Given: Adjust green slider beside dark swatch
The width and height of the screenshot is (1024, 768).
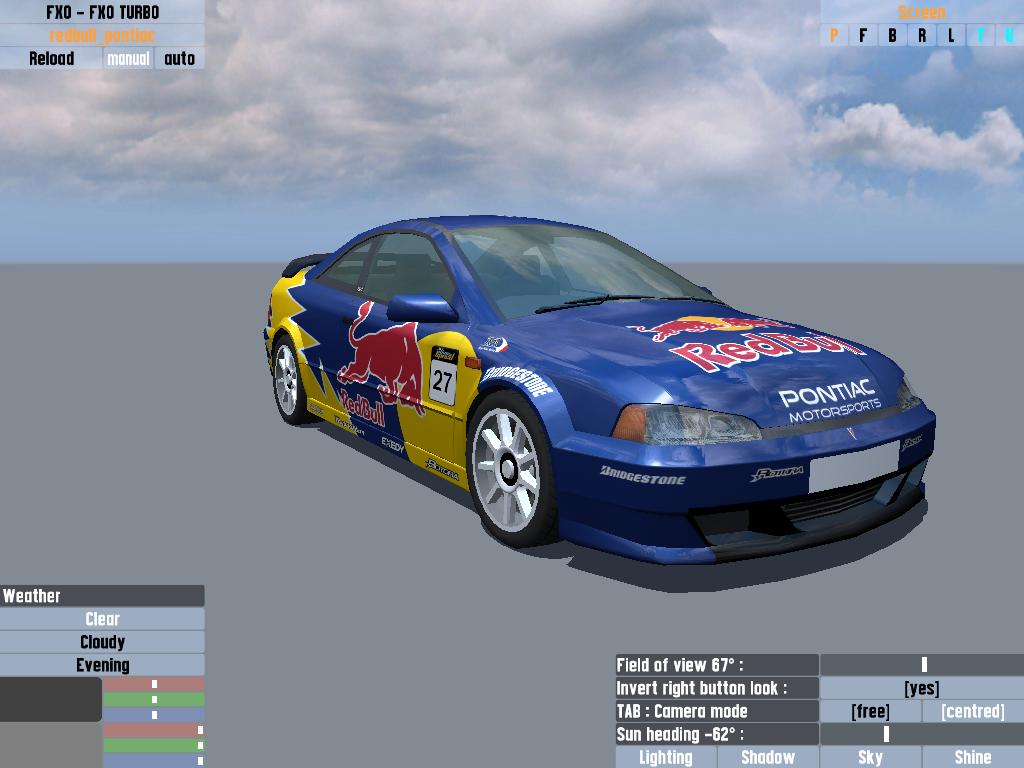Looking at the screenshot, I should tap(154, 699).
